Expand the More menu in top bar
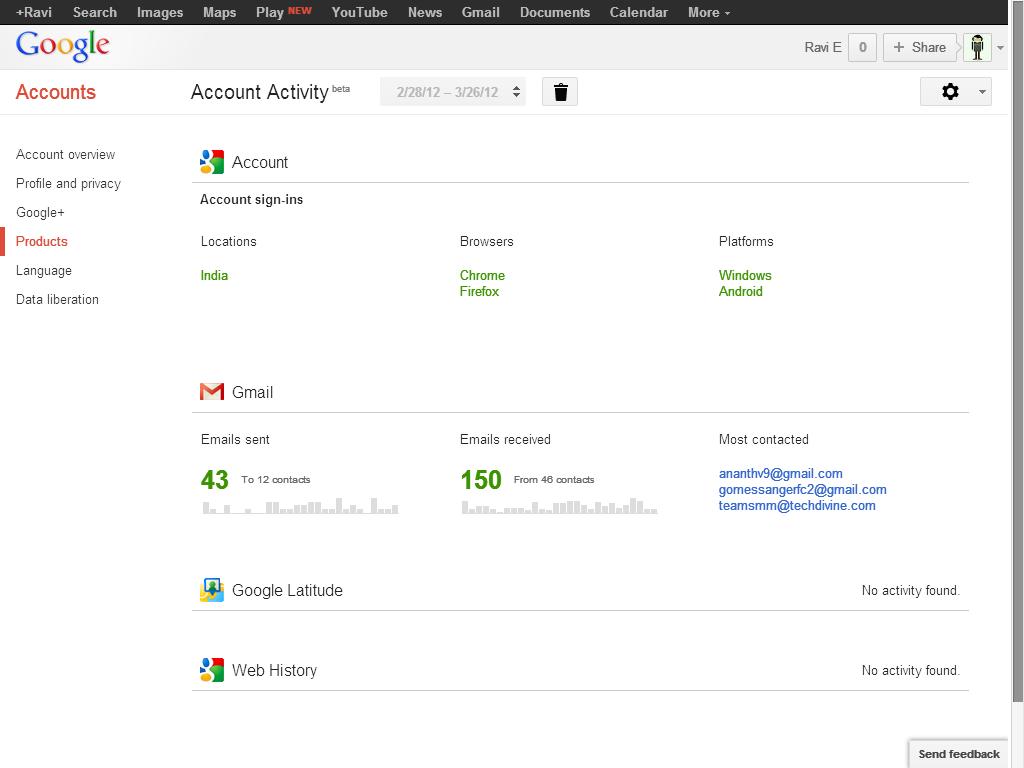This screenshot has width=1024, height=768. click(x=708, y=12)
